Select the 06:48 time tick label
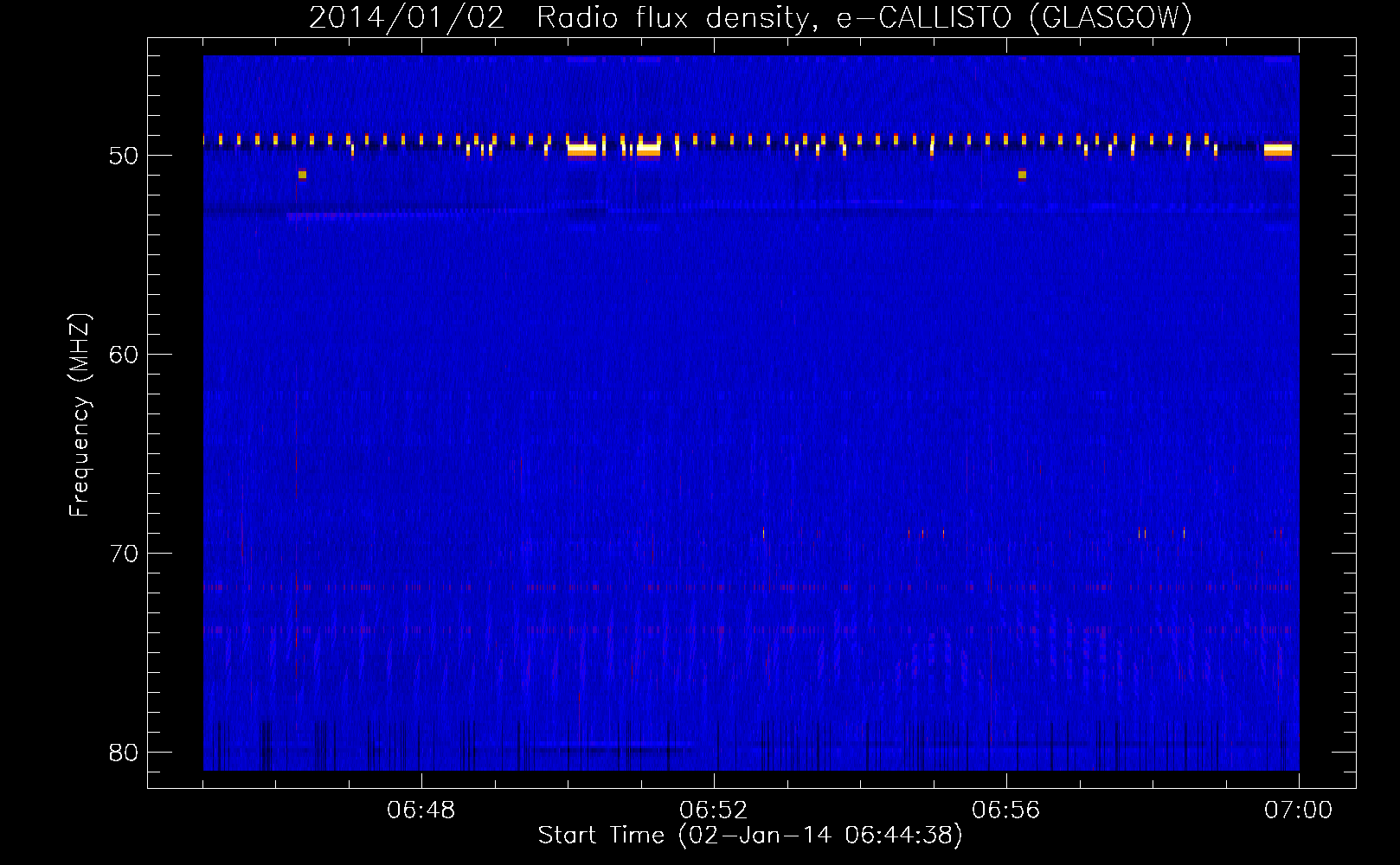 [x=421, y=811]
